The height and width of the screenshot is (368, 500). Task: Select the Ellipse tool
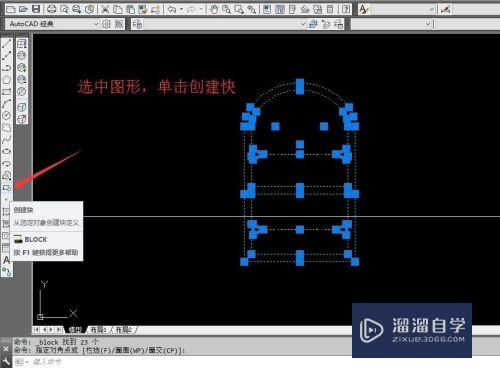click(7, 152)
